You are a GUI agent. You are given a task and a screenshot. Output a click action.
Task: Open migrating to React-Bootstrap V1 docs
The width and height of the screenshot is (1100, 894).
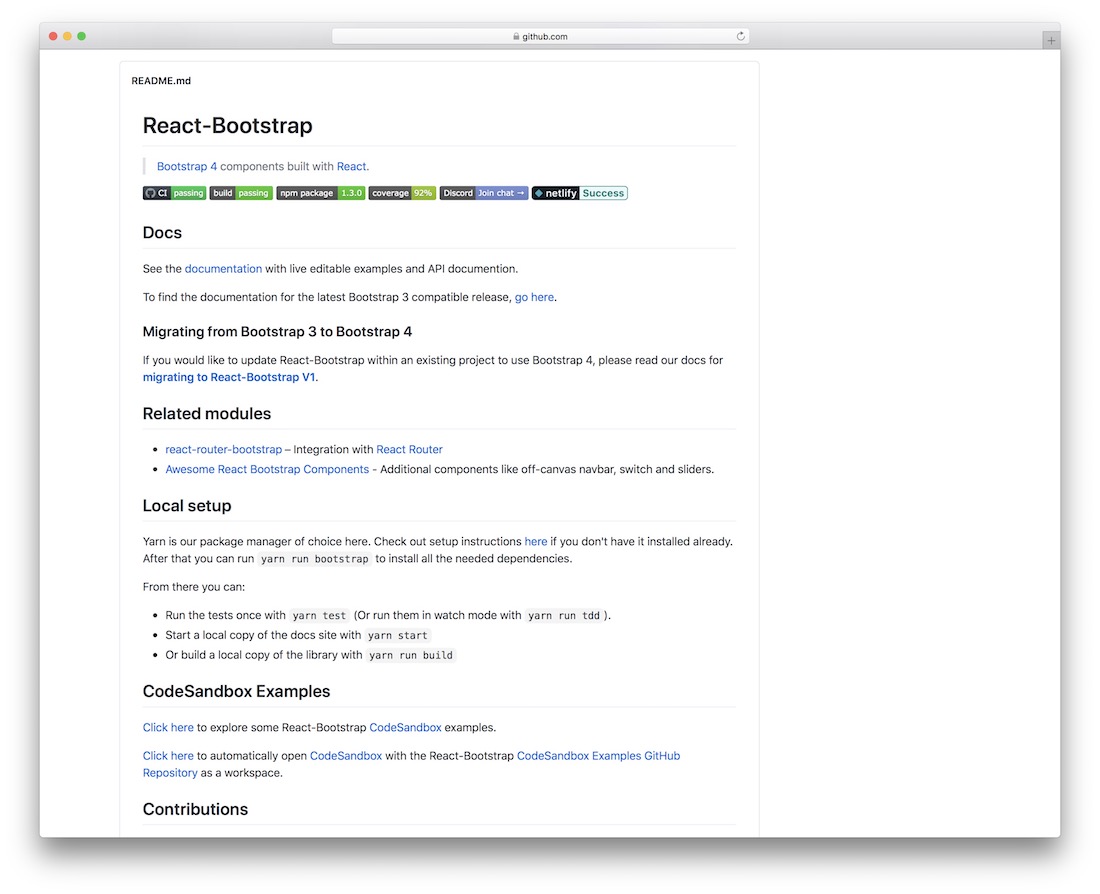pyautogui.click(x=228, y=377)
